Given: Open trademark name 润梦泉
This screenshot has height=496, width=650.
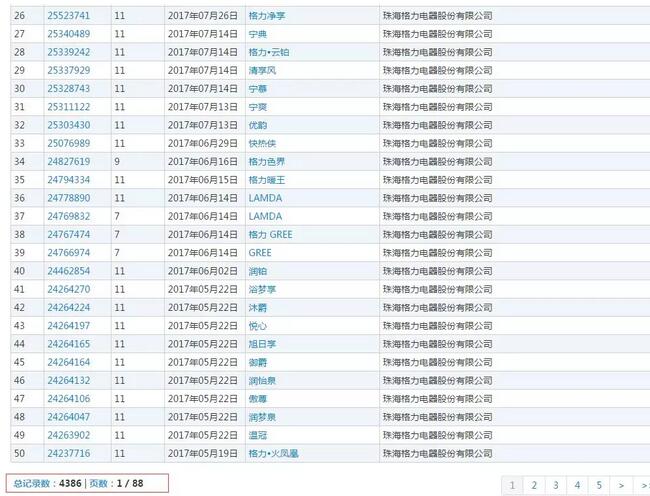Looking at the screenshot, I should pyautogui.click(x=262, y=417).
